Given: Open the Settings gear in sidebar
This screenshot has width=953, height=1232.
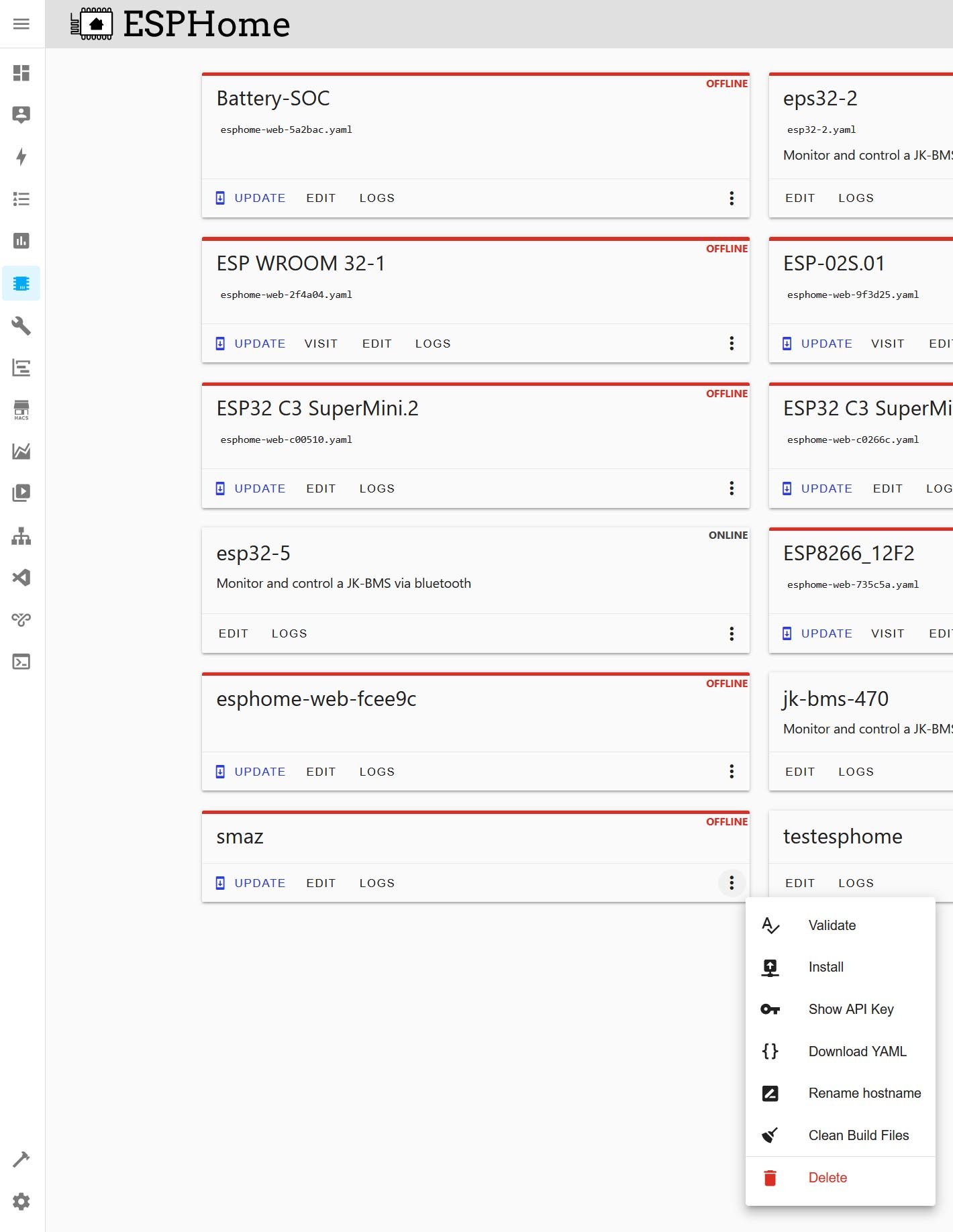Looking at the screenshot, I should 21,1201.
